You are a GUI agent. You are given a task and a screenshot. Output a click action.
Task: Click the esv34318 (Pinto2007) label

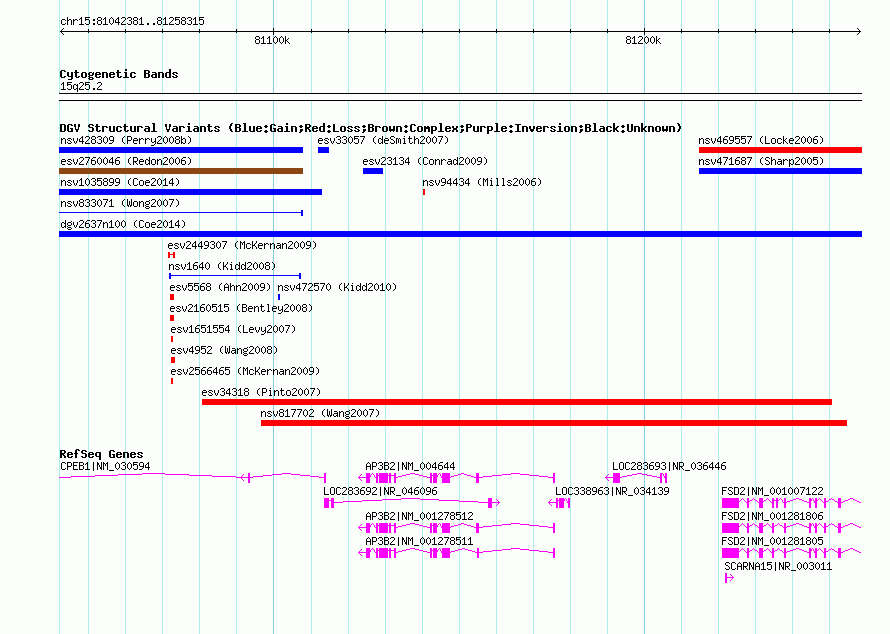261,392
